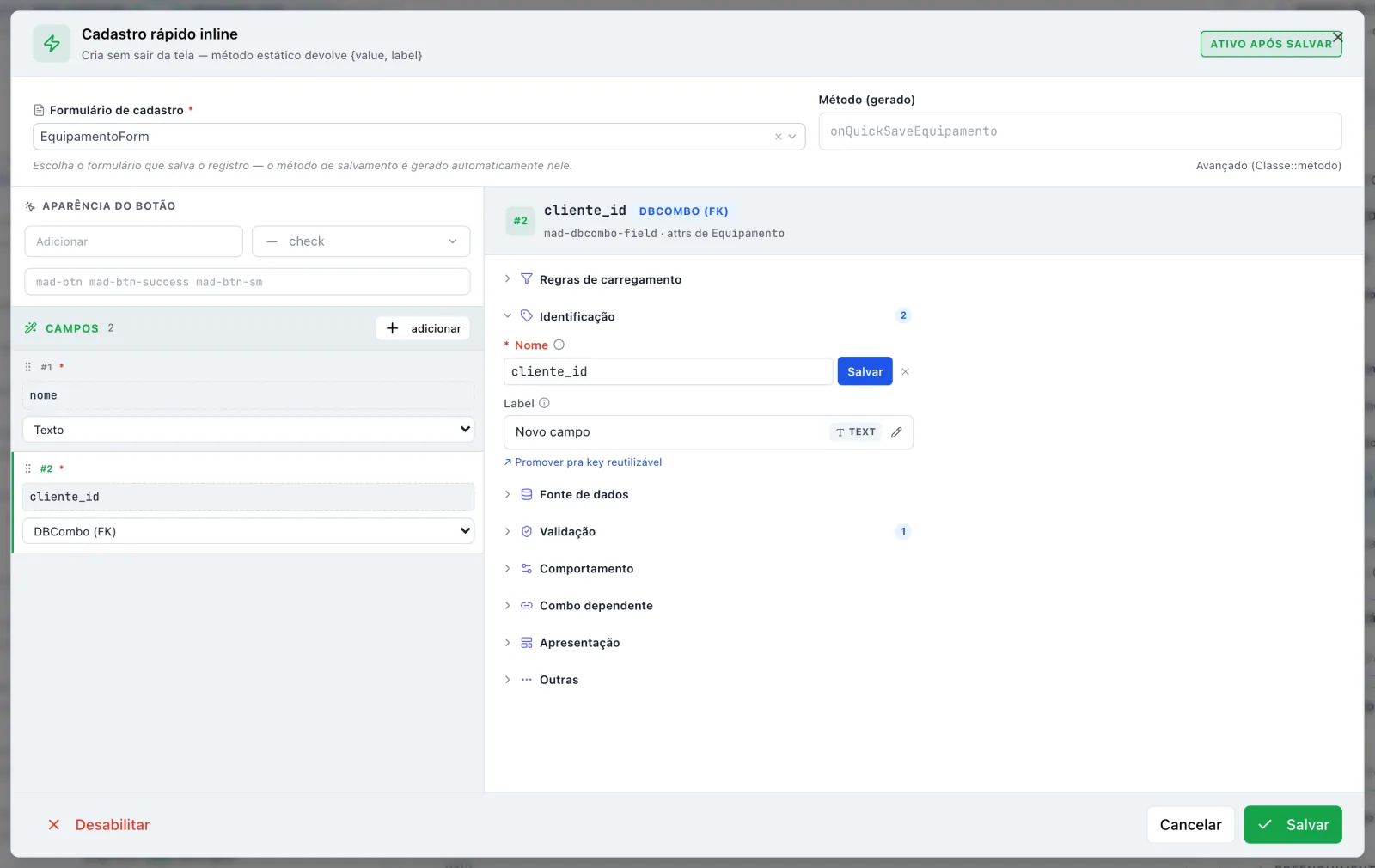Click the wand icon beside CAMPOS
This screenshot has width=1375, height=868.
pos(31,328)
